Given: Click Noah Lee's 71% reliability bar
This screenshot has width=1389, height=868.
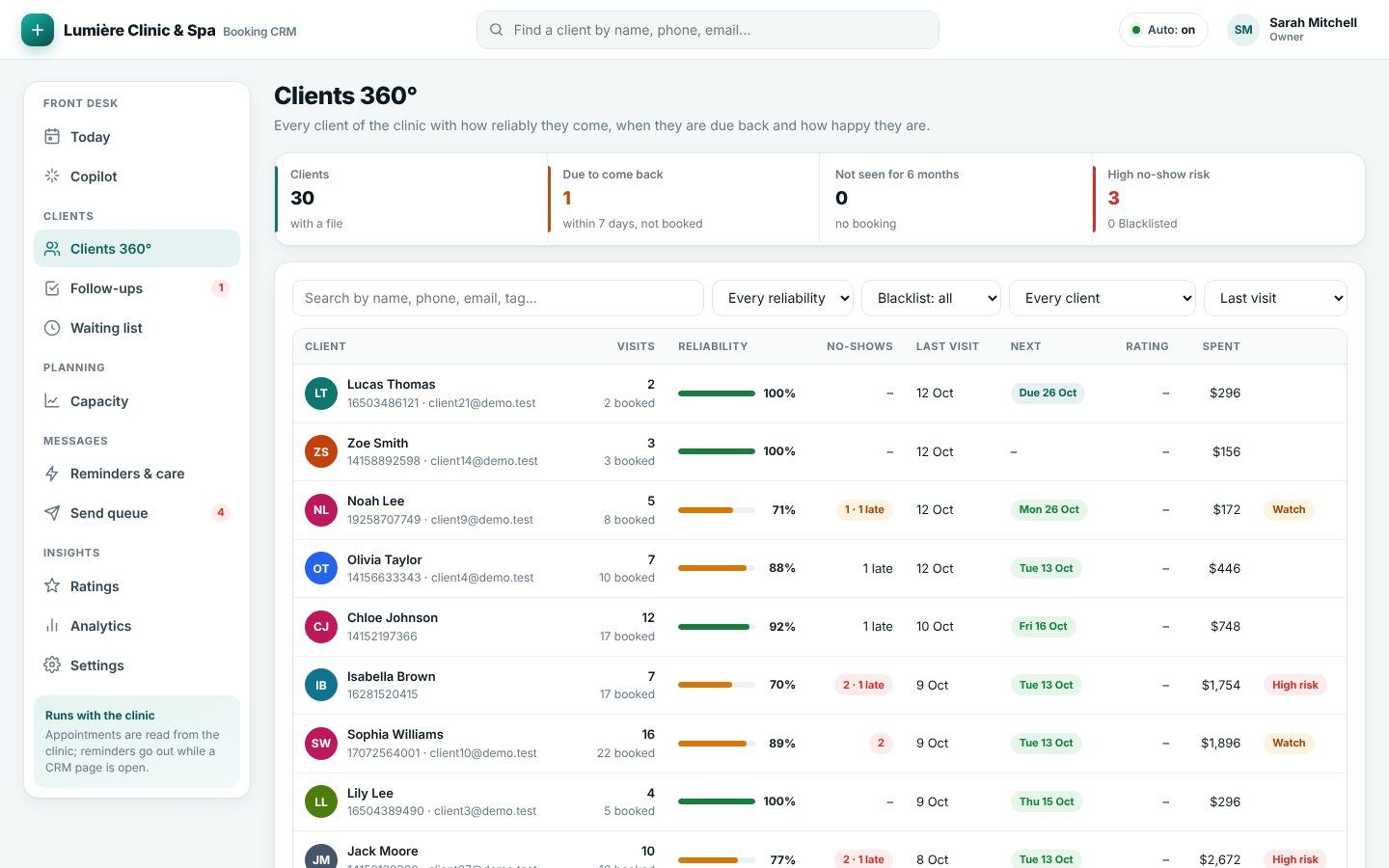Looking at the screenshot, I should pos(717,510).
